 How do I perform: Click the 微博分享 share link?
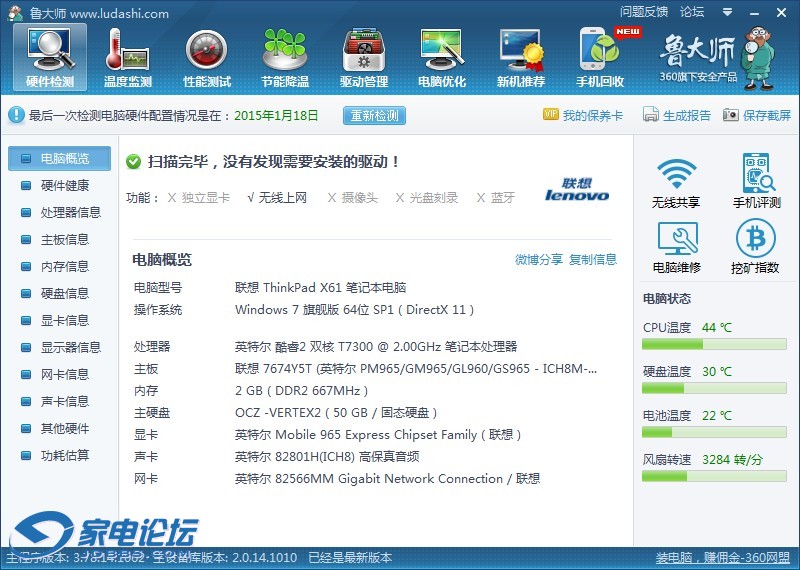[x=539, y=260]
